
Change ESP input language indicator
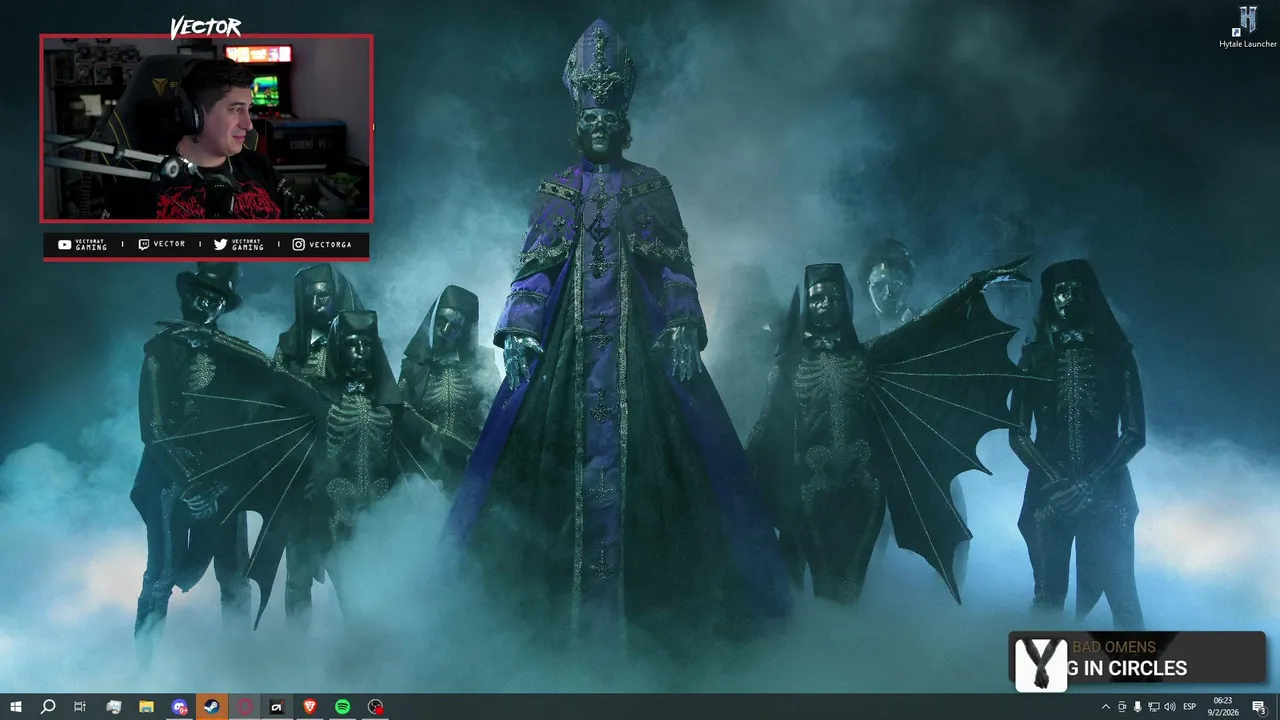[1190, 707]
